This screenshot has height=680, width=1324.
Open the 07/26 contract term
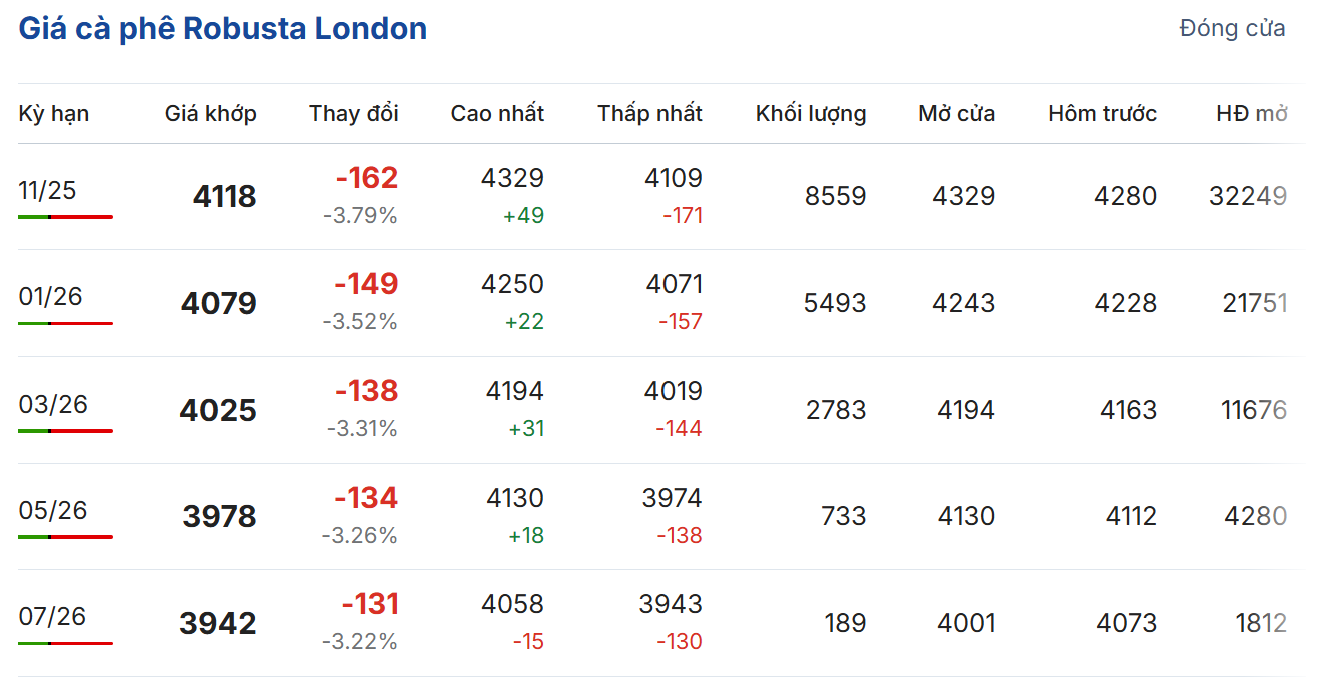(x=52, y=617)
